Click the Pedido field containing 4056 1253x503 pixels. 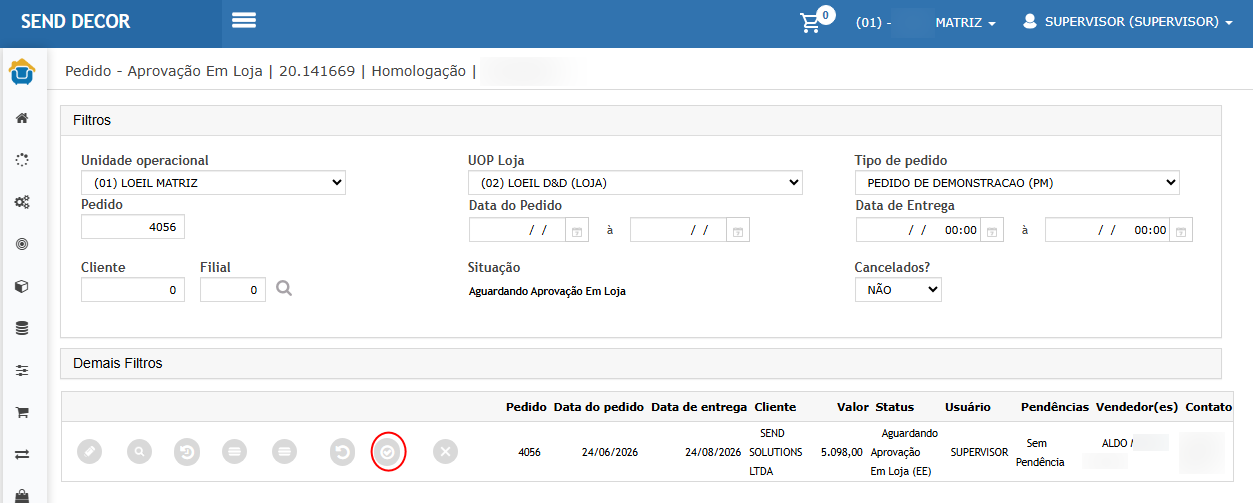click(133, 227)
